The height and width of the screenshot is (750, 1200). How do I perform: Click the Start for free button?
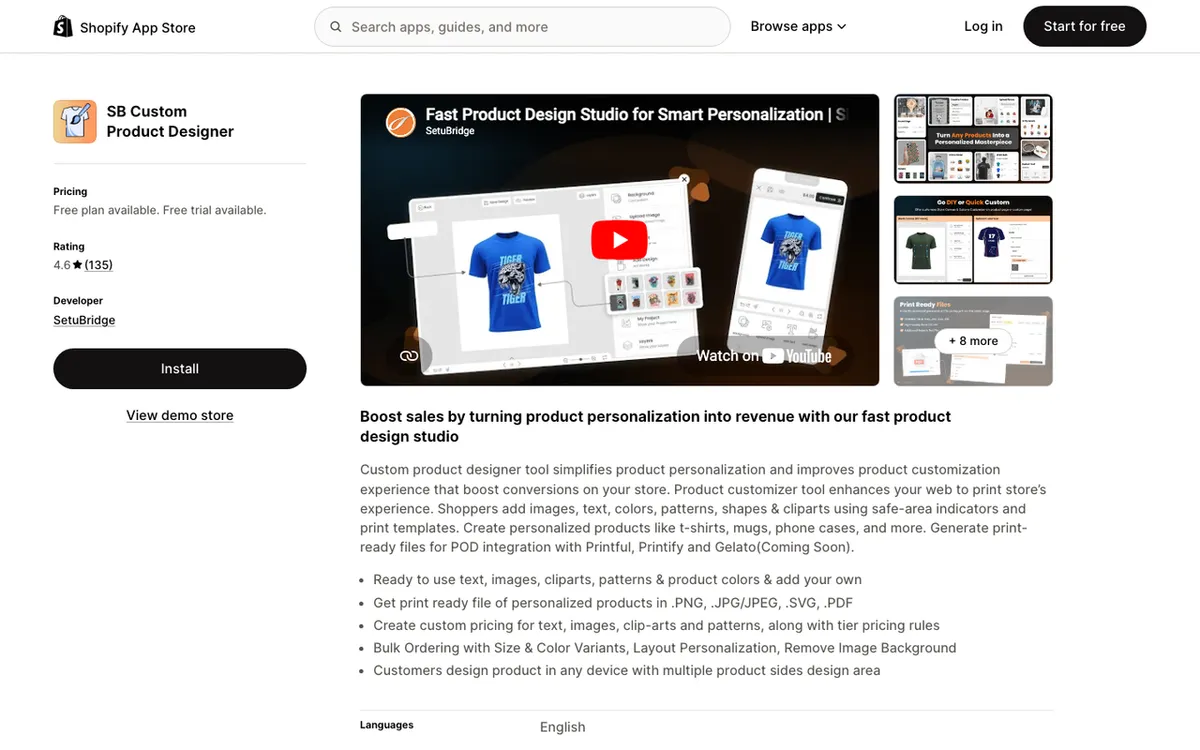click(x=1084, y=27)
